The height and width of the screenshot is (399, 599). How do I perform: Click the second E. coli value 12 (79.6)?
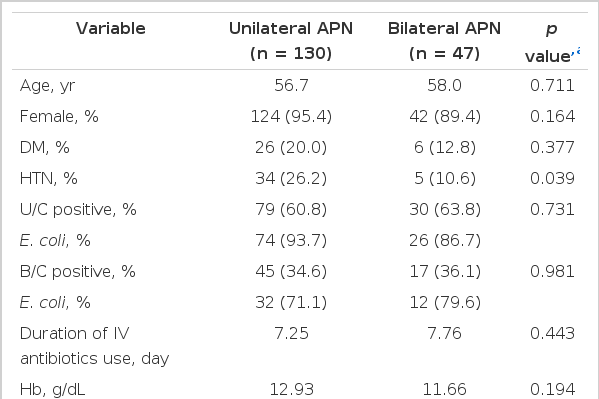pyautogui.click(x=445, y=302)
